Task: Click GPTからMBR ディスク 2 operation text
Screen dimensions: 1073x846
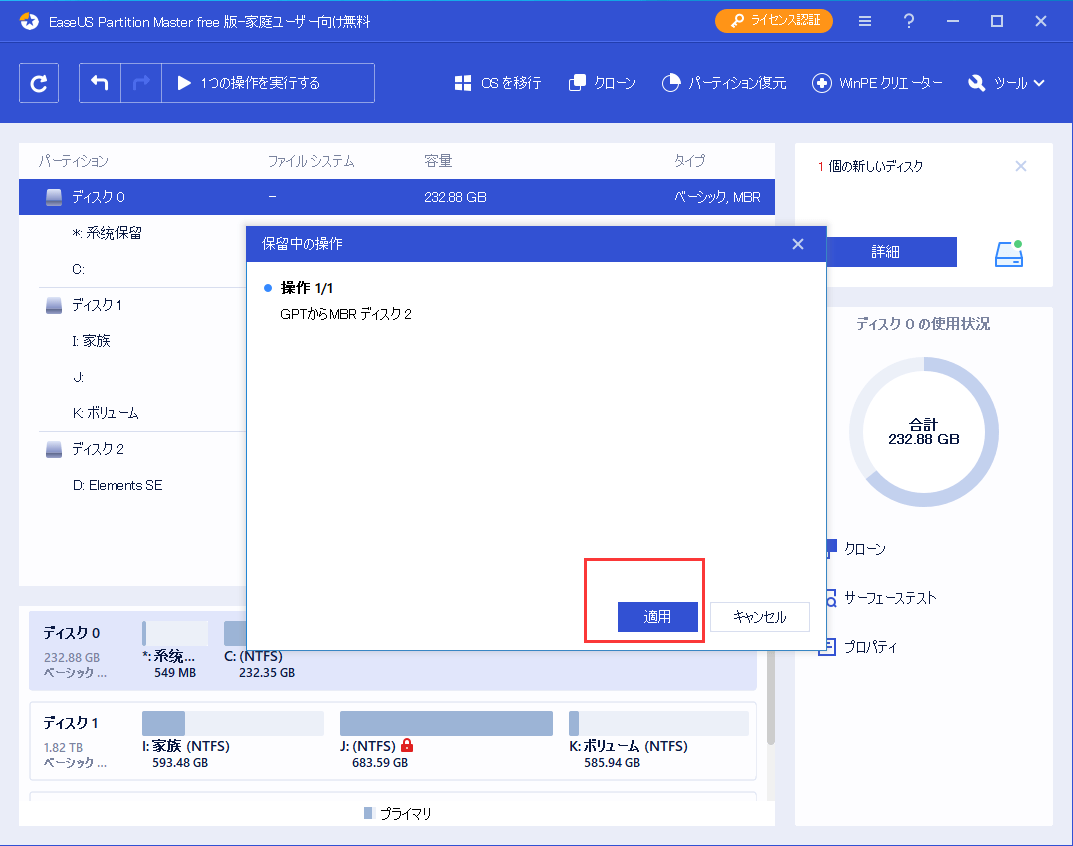Action: (x=346, y=314)
